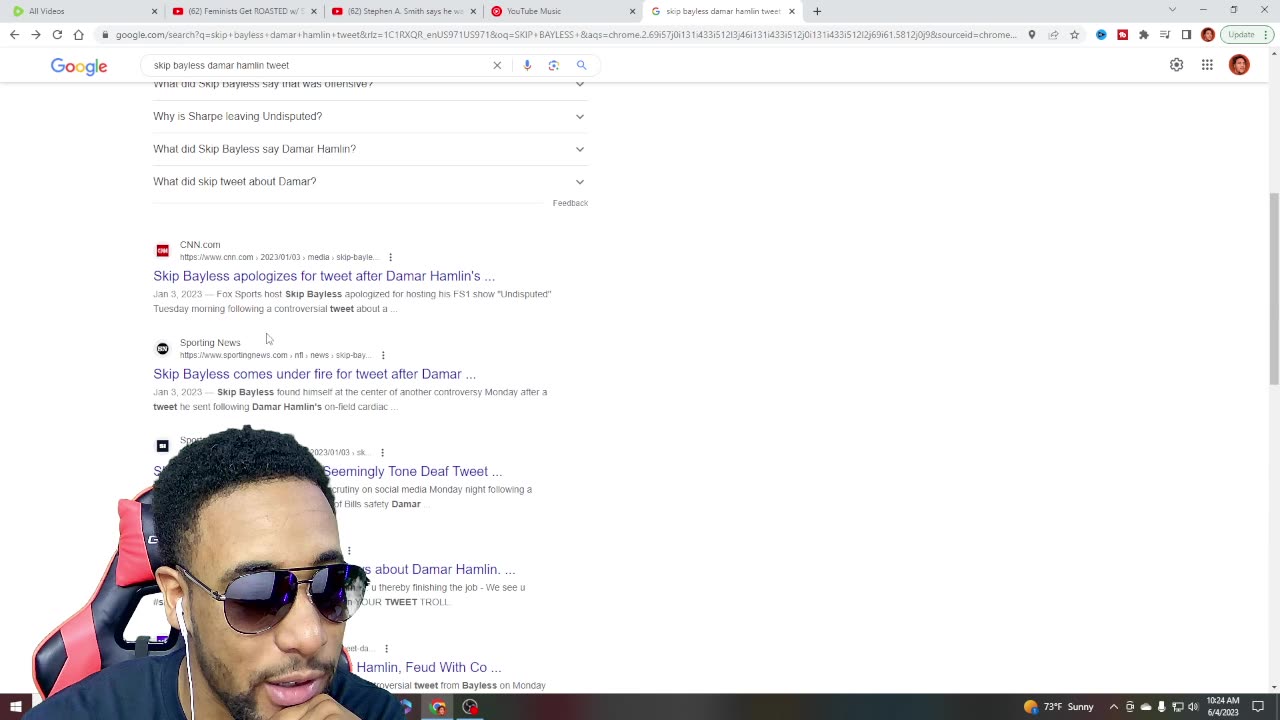This screenshot has width=1280, height=720.
Task: Submit search with the magnifier icon
Action: pyautogui.click(x=581, y=65)
